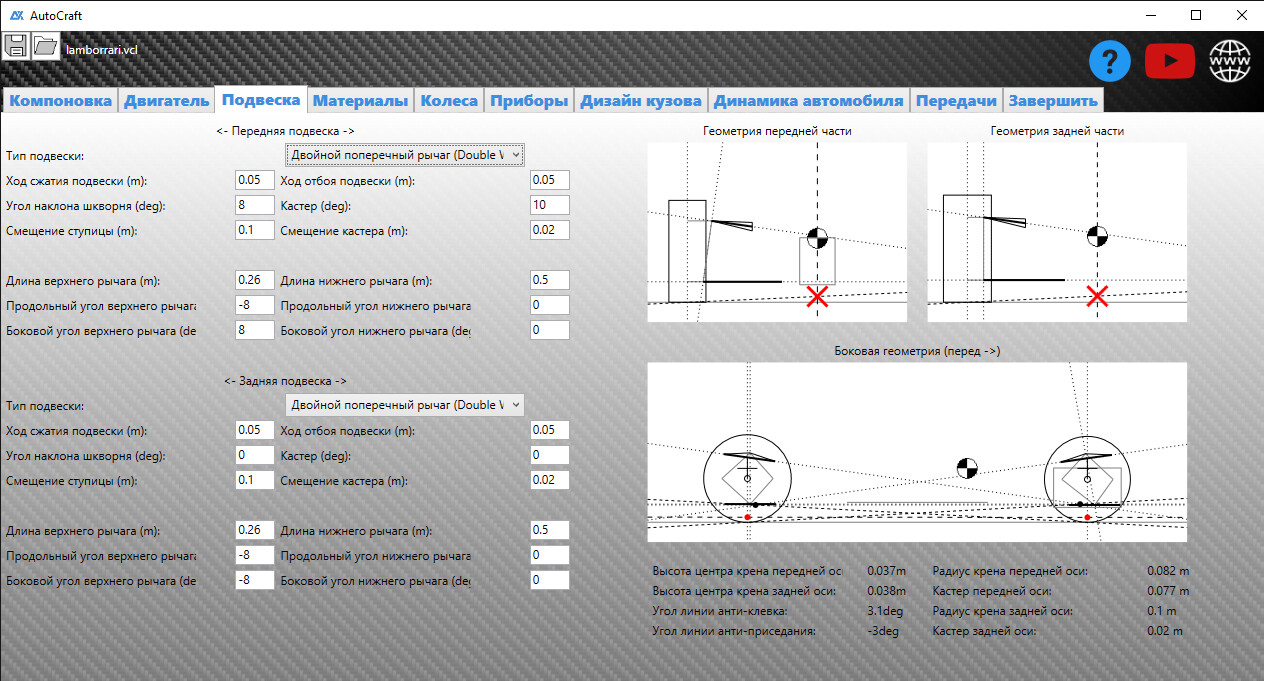Click front Кастер (deg) field
The width and height of the screenshot is (1264, 681).
click(549, 205)
